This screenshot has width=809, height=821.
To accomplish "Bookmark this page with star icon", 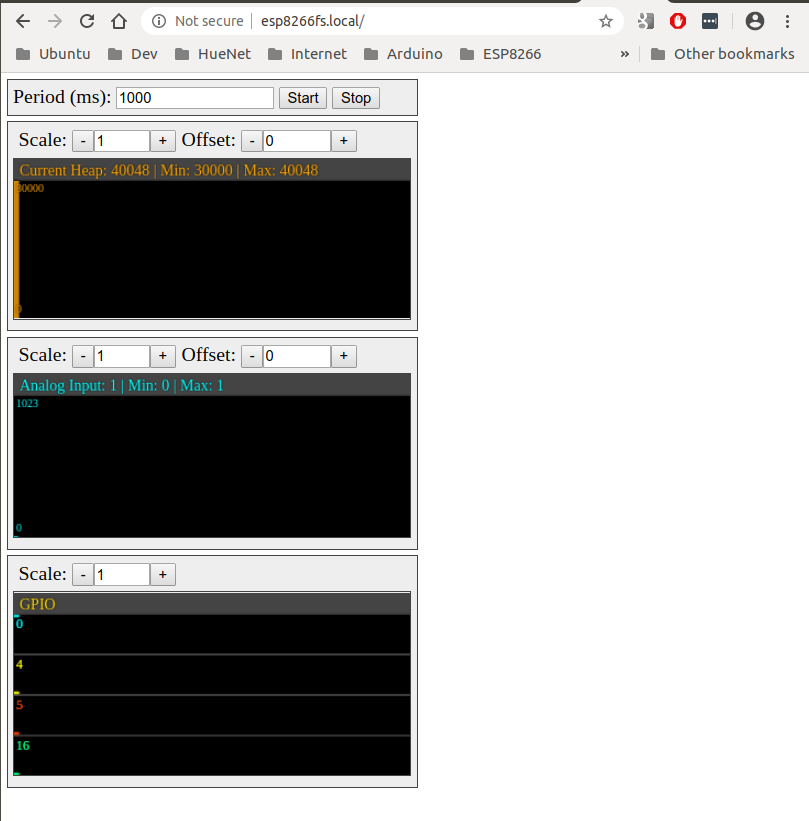I will 605,21.
